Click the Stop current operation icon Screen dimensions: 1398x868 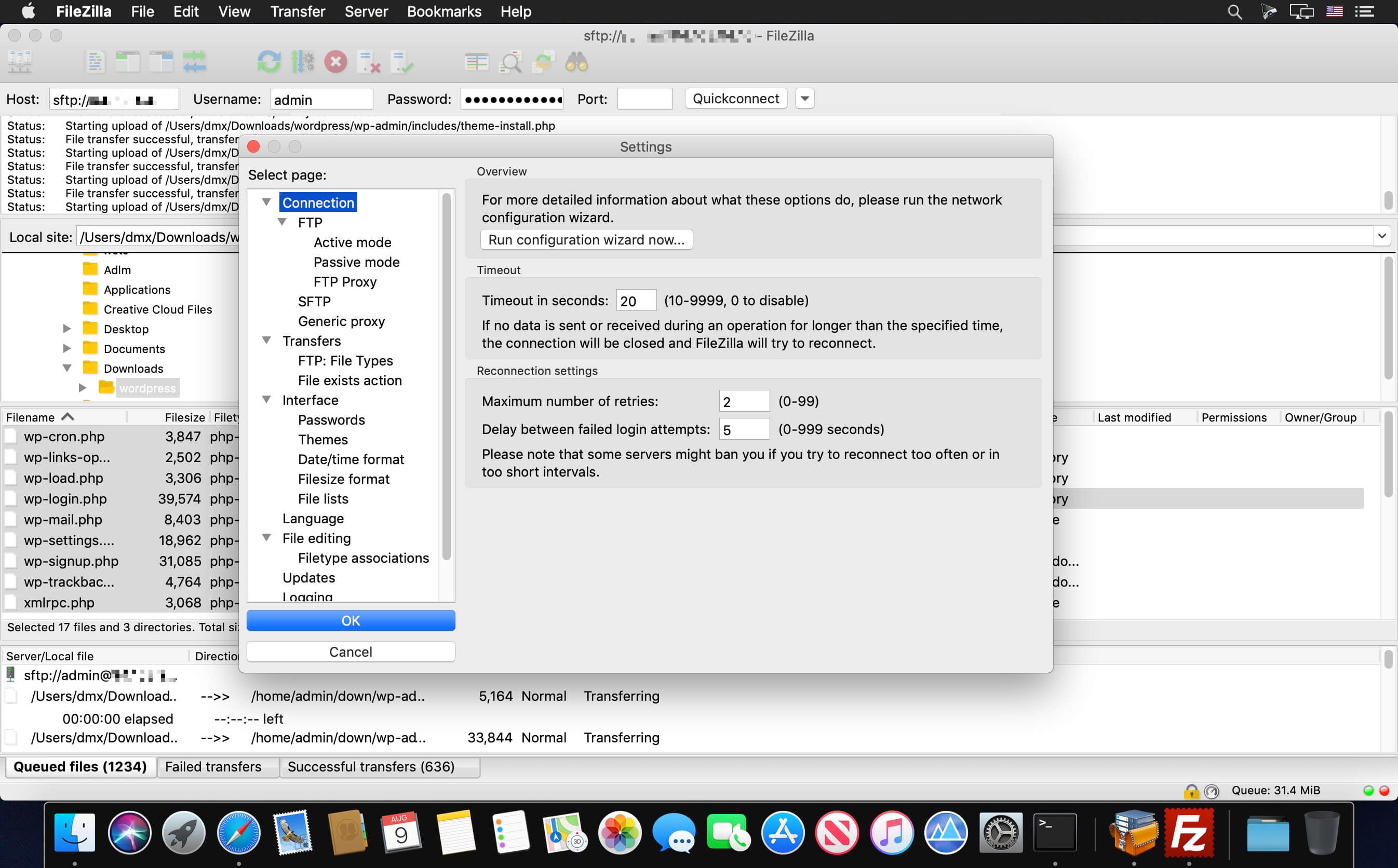pyautogui.click(x=336, y=63)
